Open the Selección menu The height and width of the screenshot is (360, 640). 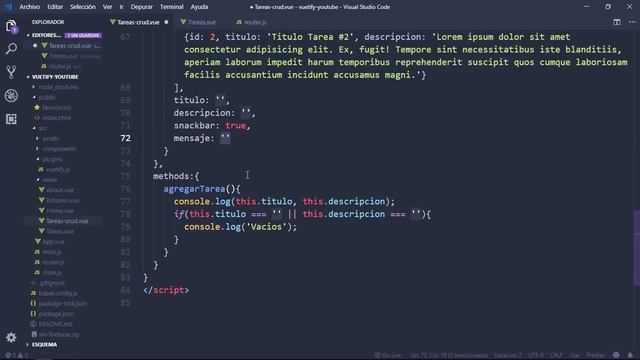pos(82,7)
